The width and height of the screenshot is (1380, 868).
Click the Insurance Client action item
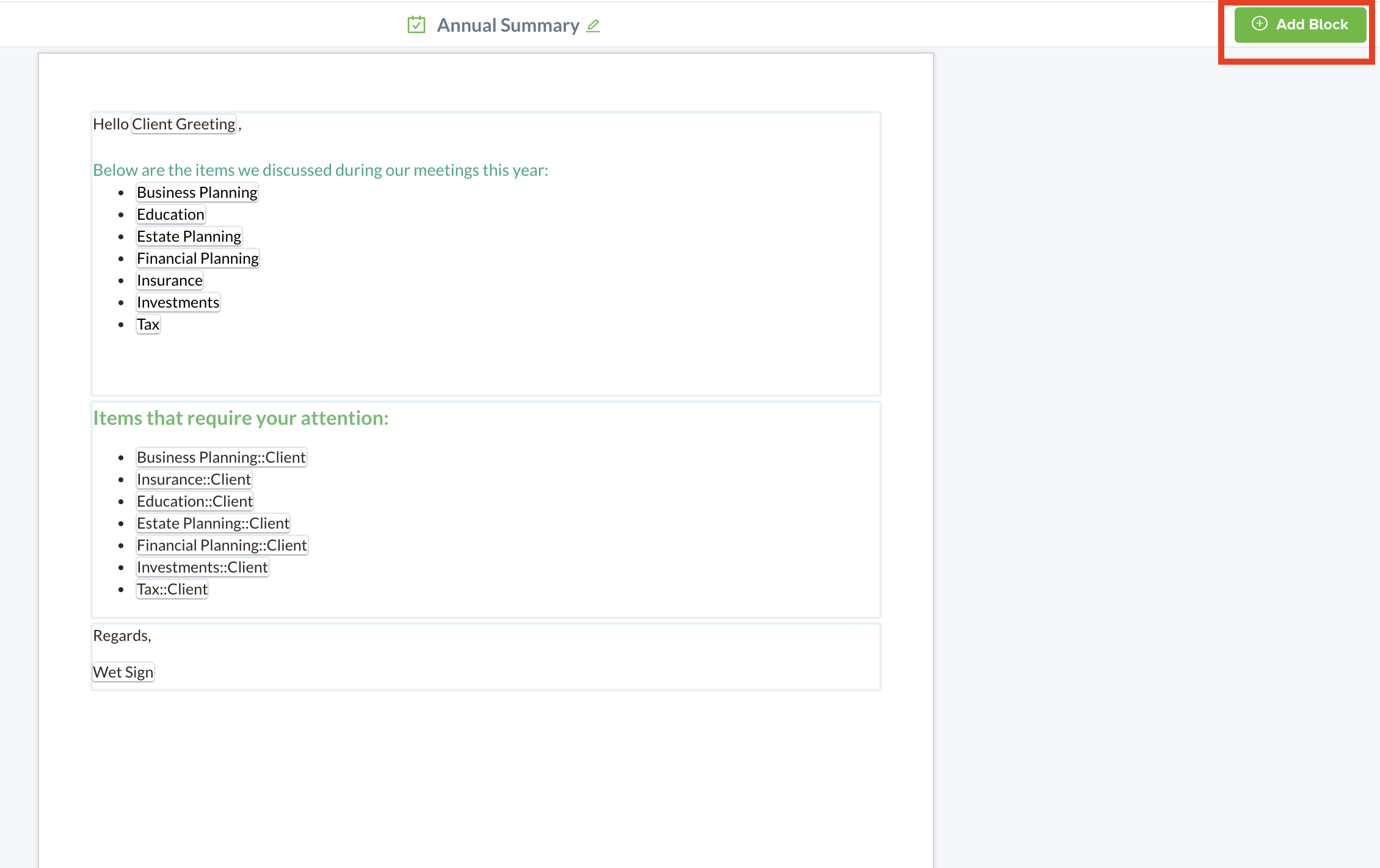(x=194, y=478)
